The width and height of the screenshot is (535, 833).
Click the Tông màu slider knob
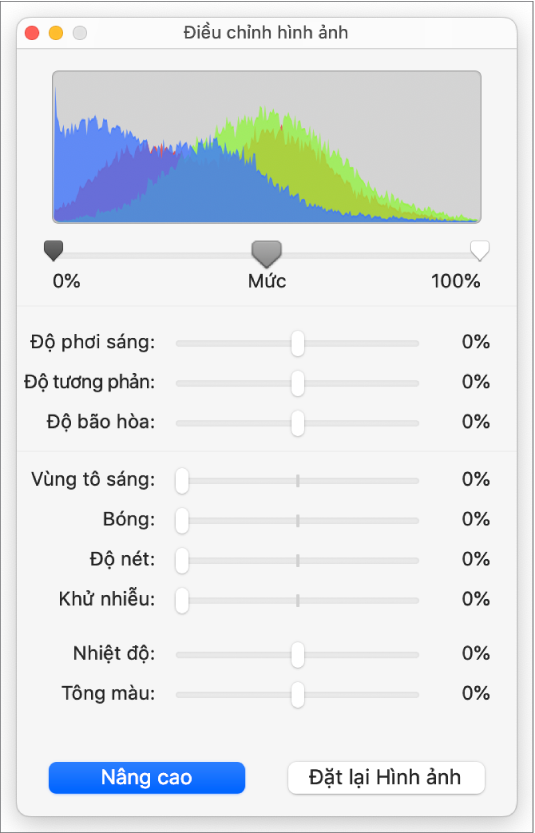pos(298,694)
